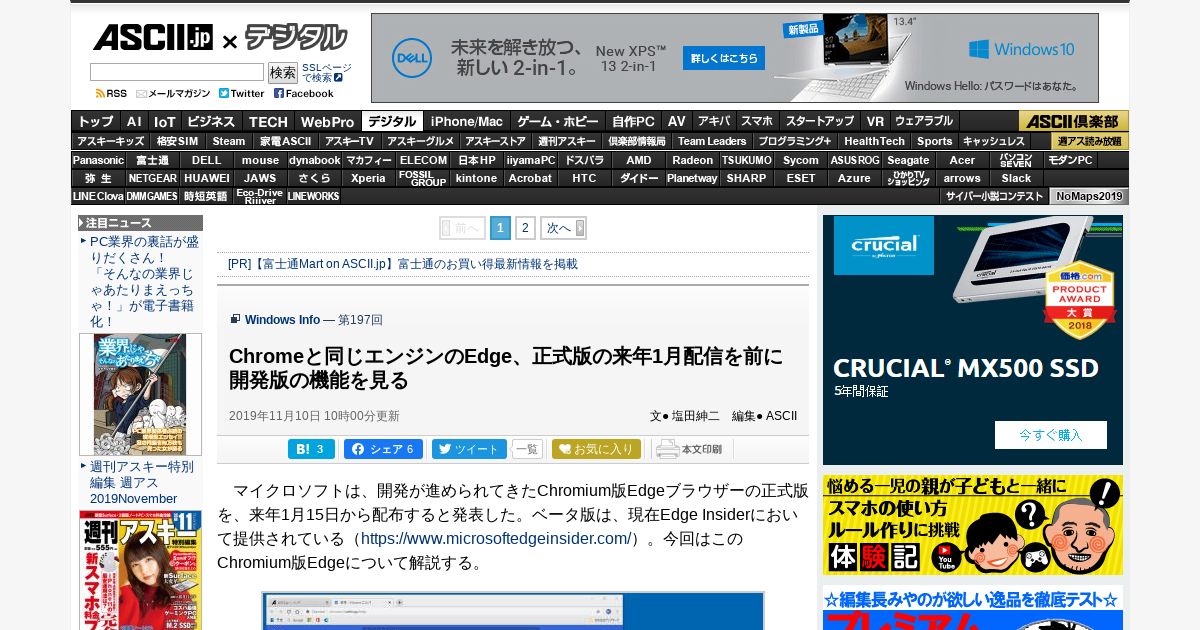Click 今すぐ購入 on the Crucial ad

(1050, 435)
